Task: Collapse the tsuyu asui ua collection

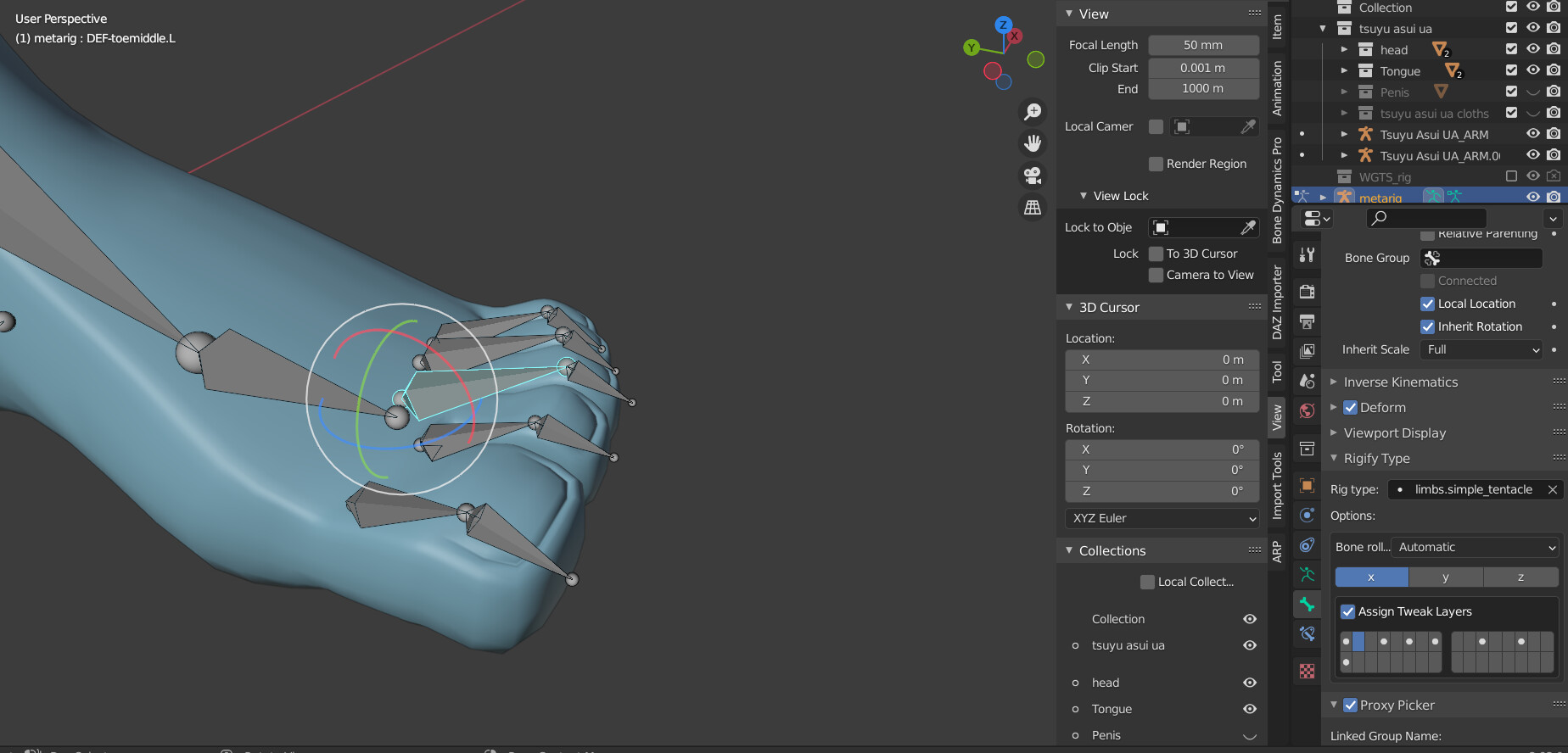Action: 1323,29
